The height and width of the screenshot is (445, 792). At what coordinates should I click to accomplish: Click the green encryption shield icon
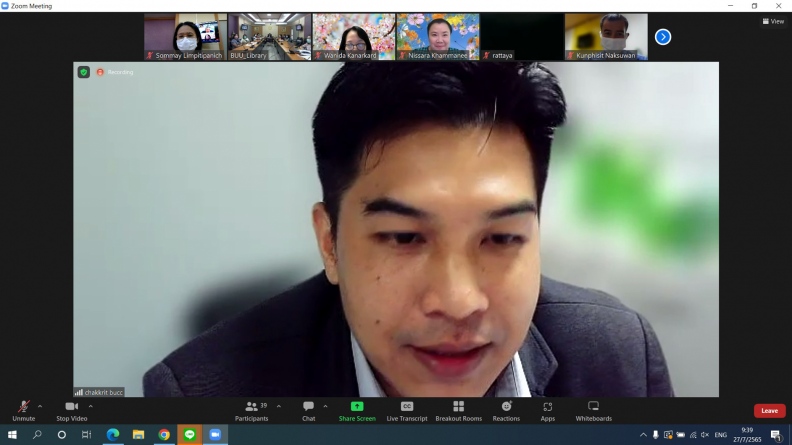coord(84,72)
